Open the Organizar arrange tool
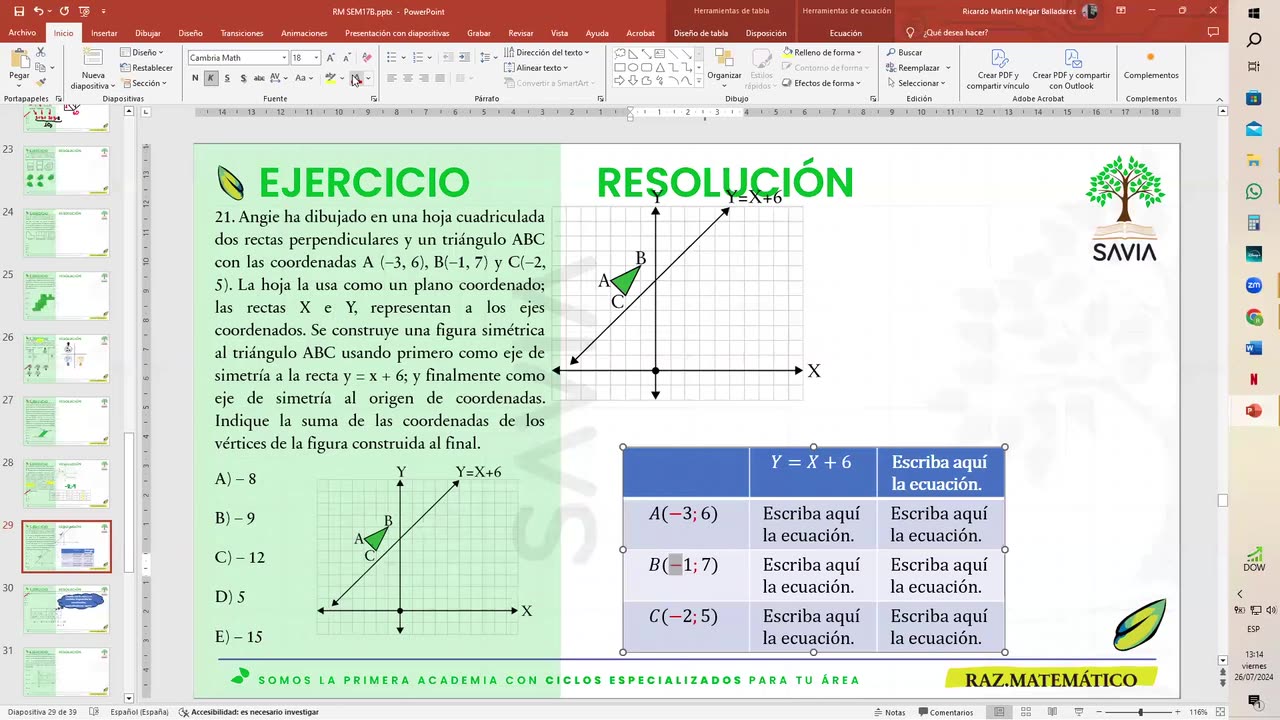The height and width of the screenshot is (720, 1280). pyautogui.click(x=724, y=66)
